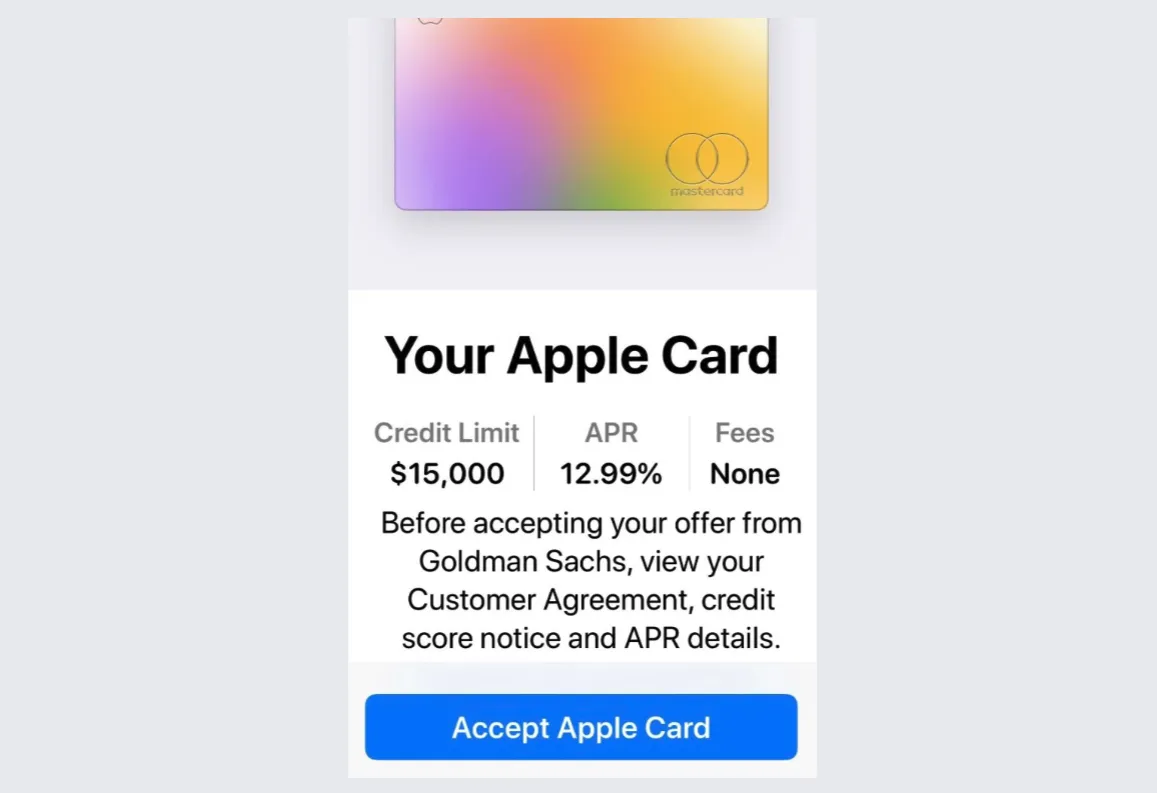Click the None fees value
The width and height of the screenshot is (1157, 793).
pos(745,474)
